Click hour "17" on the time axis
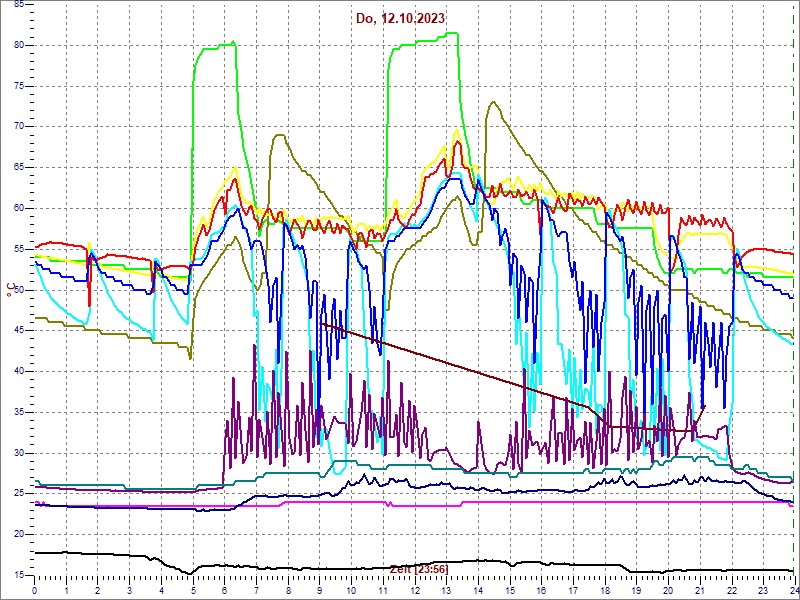This screenshot has height=600, width=800. (x=572, y=590)
